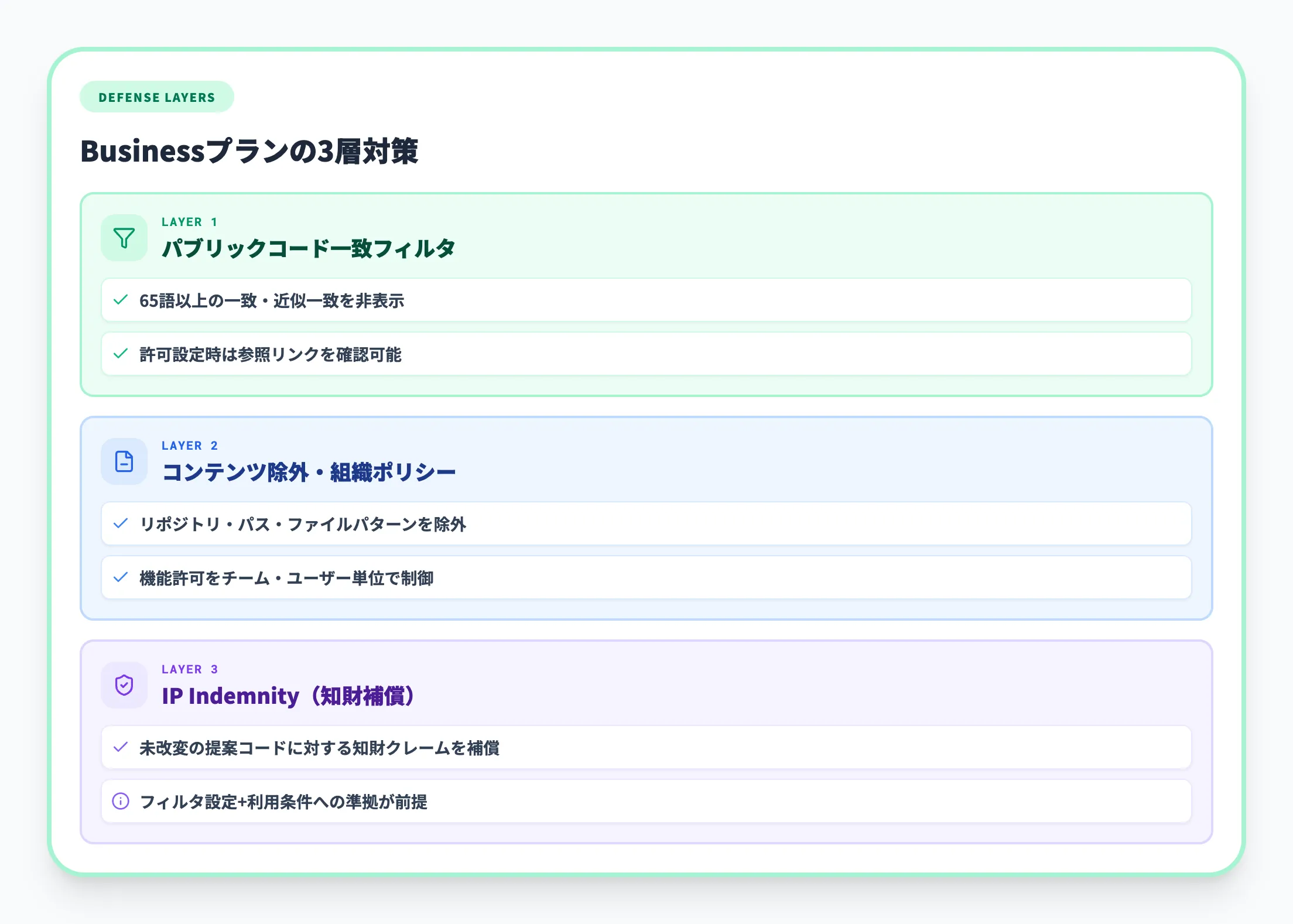Click the 機能許可をチーム・ユーザー単位で制御 row
The width and height of the screenshot is (1293, 924).
click(x=646, y=578)
